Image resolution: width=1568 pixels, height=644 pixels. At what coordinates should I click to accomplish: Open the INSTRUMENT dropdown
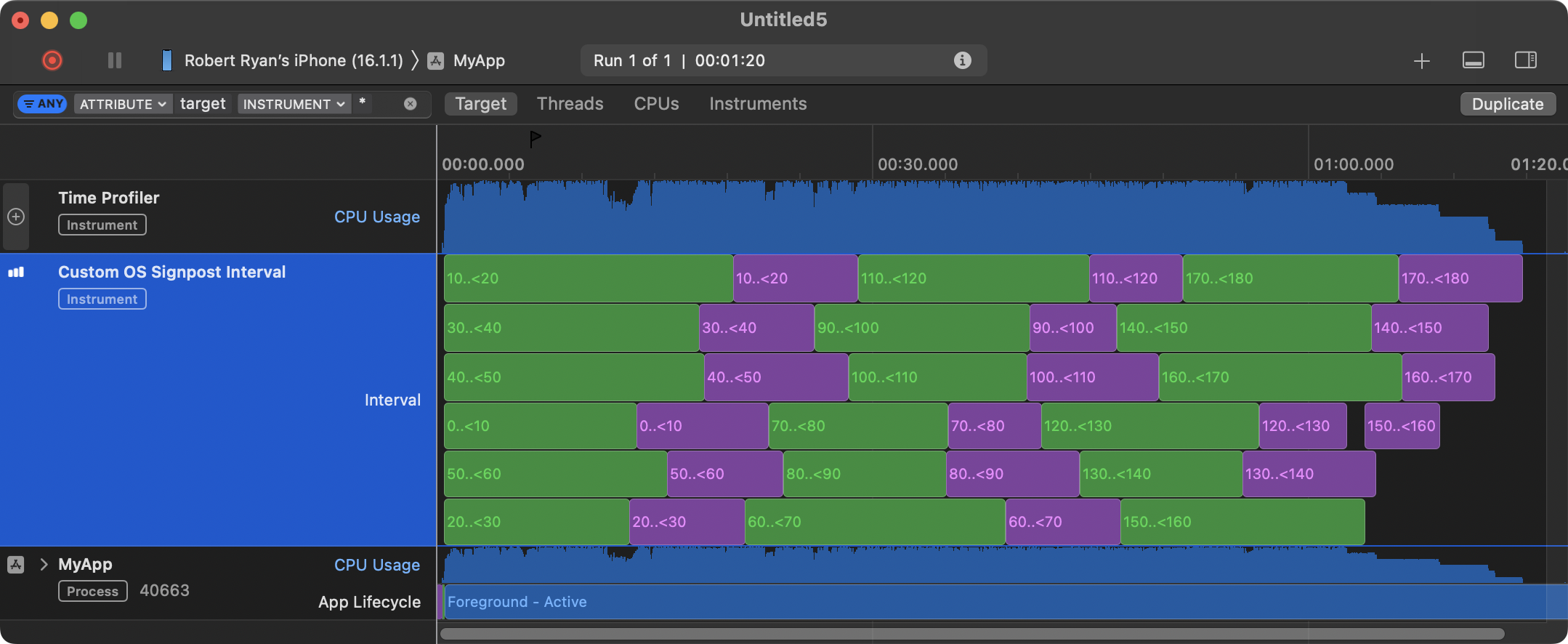pos(294,104)
